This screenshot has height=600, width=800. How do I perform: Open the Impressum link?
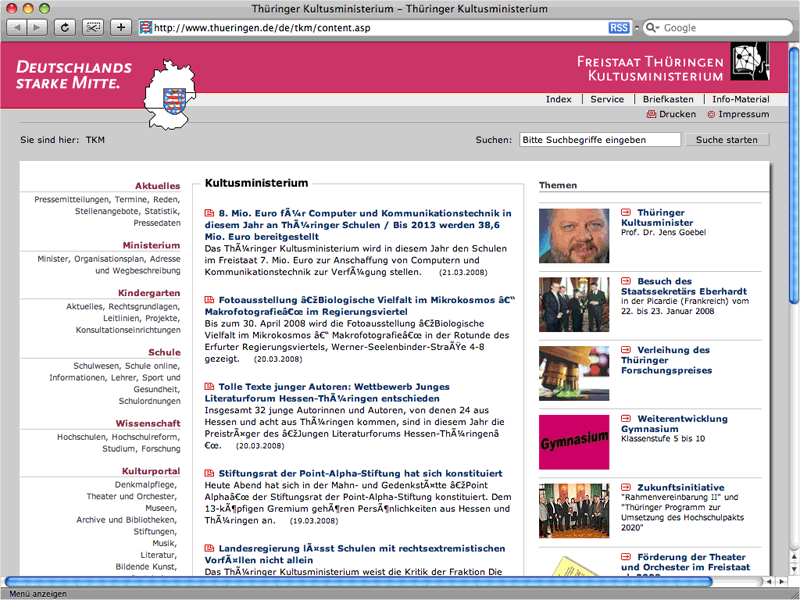pos(743,115)
